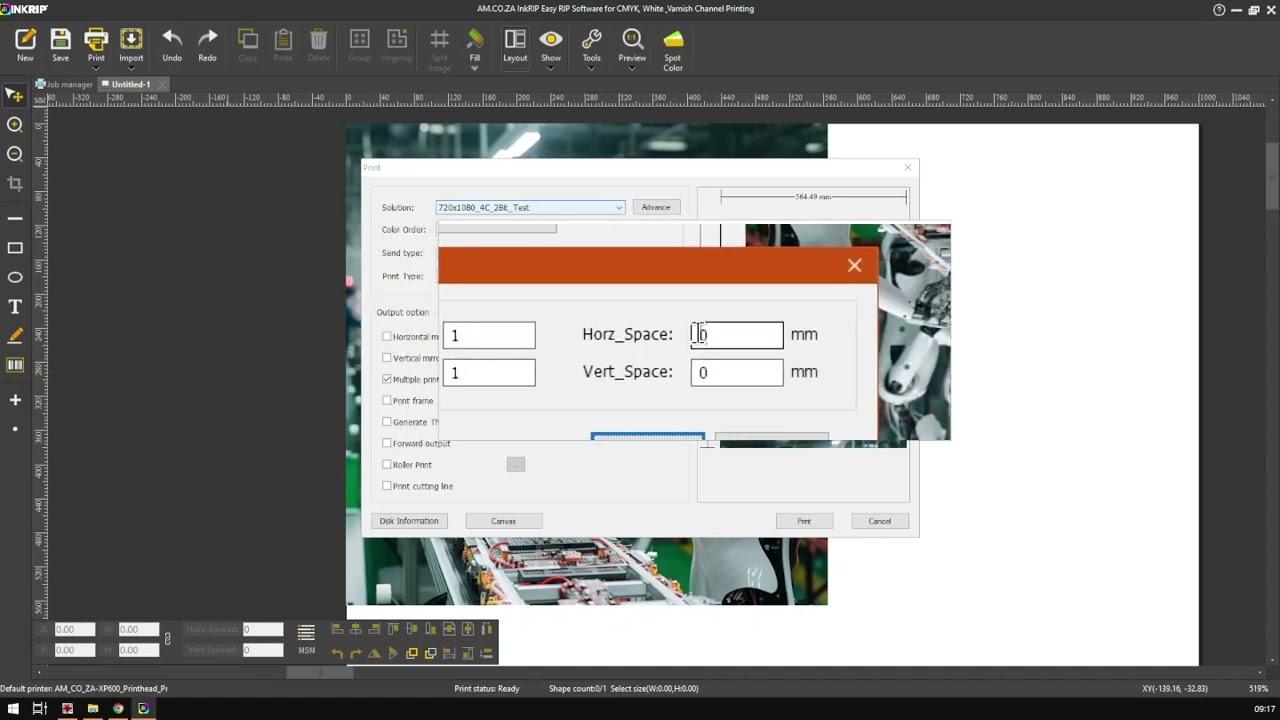Enable the Print frame checkbox
Screen dimensions: 1280x720
tap(387, 401)
